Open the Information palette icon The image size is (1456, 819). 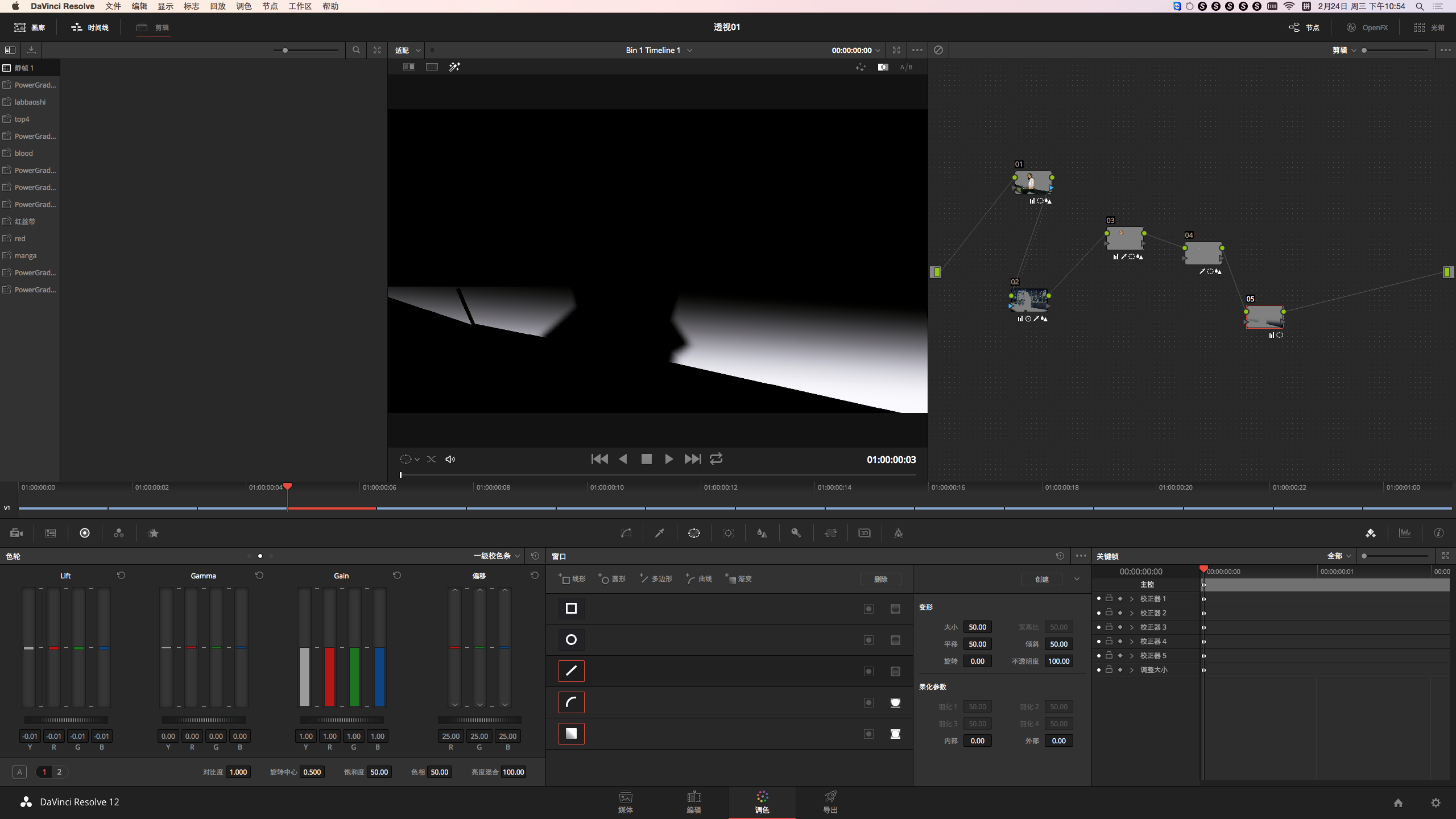point(1439,533)
